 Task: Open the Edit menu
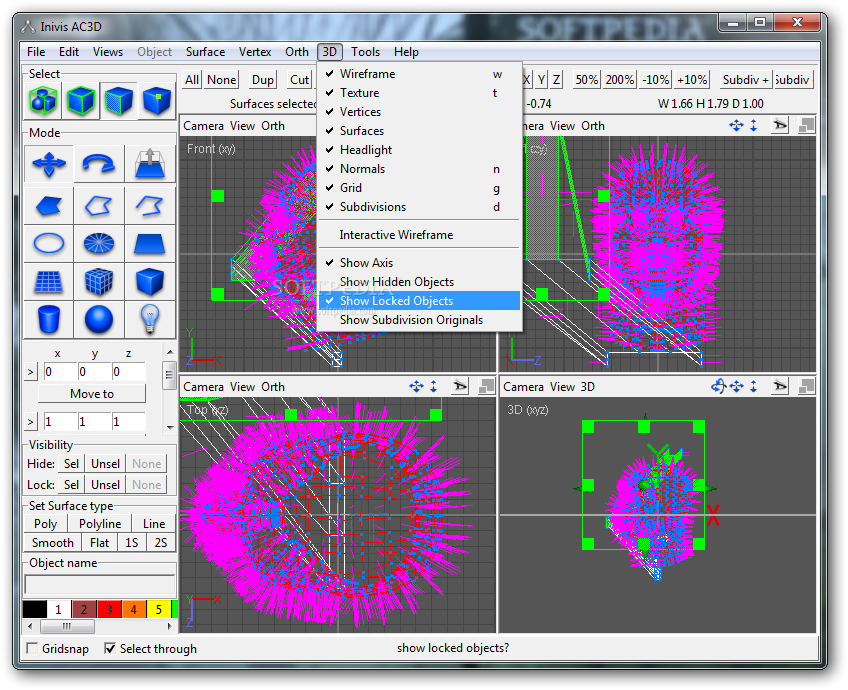tap(69, 52)
